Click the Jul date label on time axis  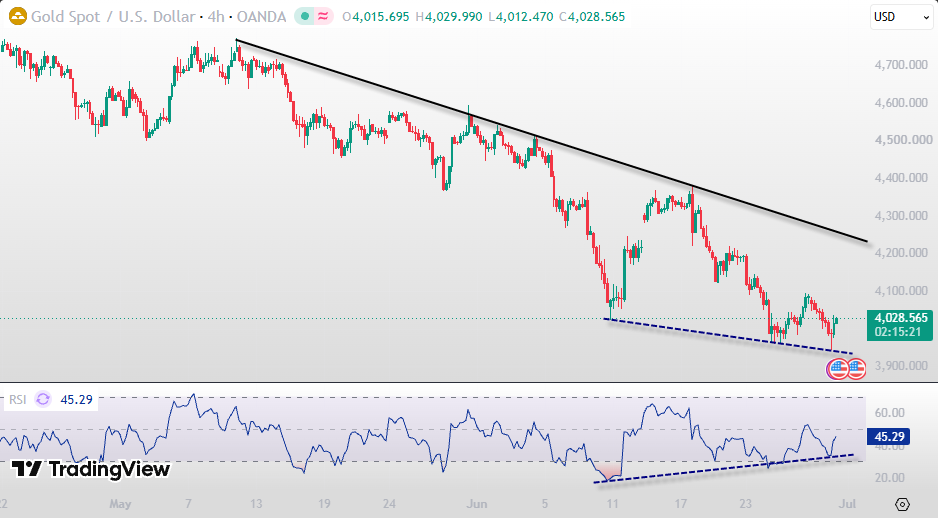pyautogui.click(x=847, y=504)
